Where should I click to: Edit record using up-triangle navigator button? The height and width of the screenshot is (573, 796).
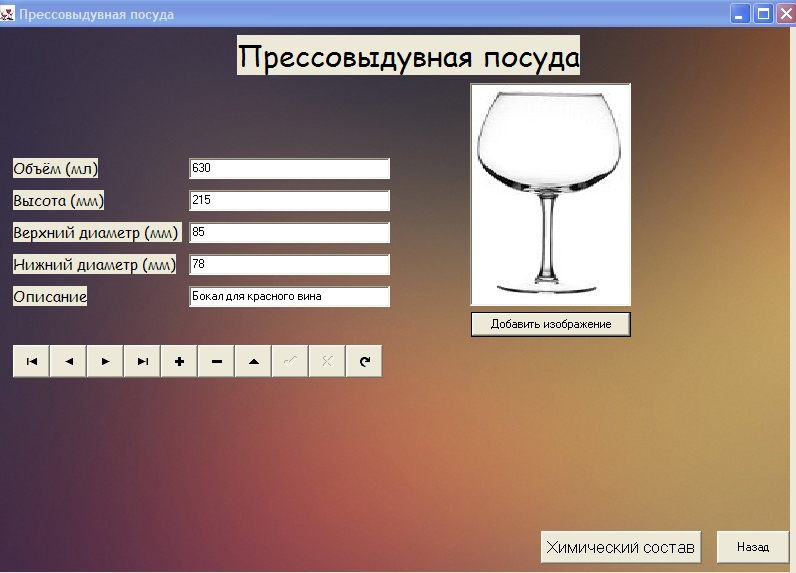(253, 361)
